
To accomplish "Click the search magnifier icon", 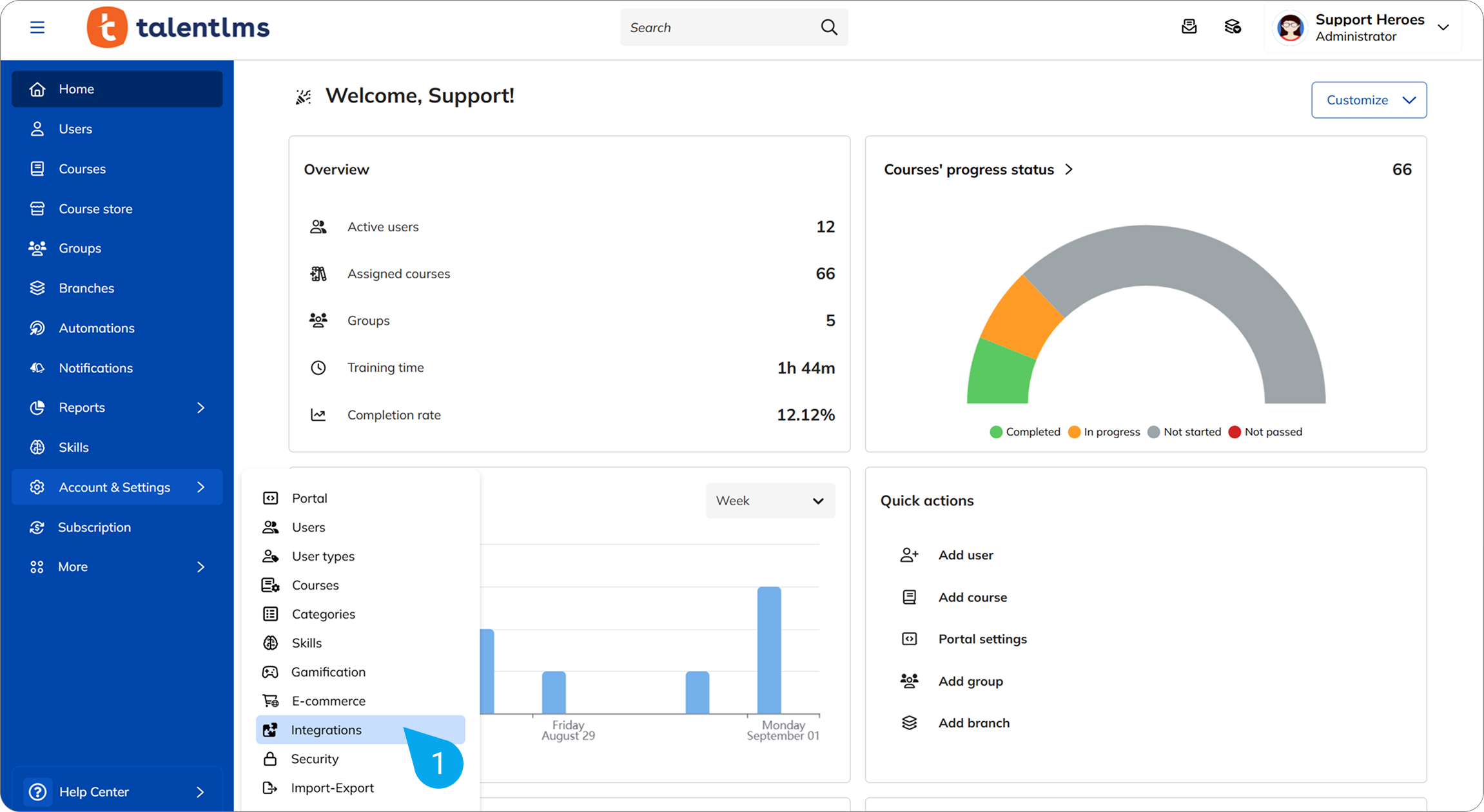I will pyautogui.click(x=829, y=27).
